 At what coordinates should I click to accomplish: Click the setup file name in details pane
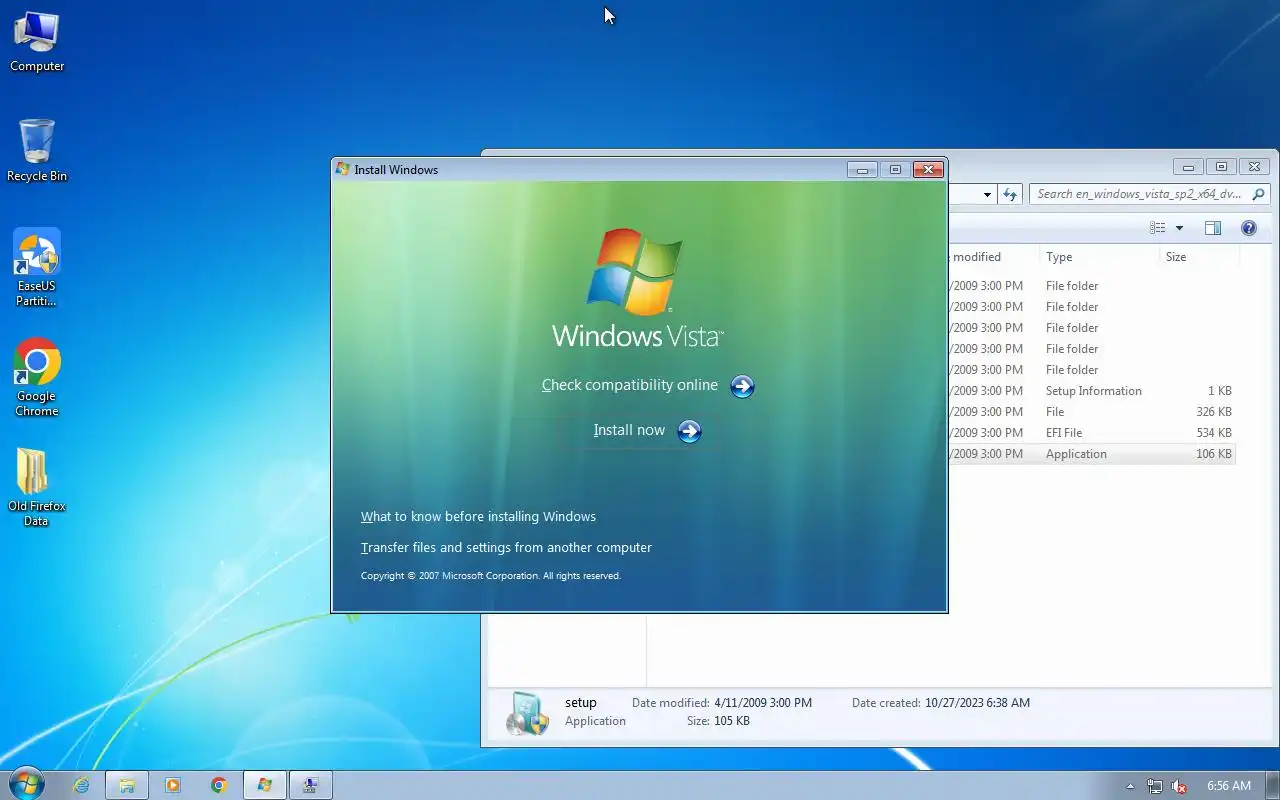(x=581, y=703)
